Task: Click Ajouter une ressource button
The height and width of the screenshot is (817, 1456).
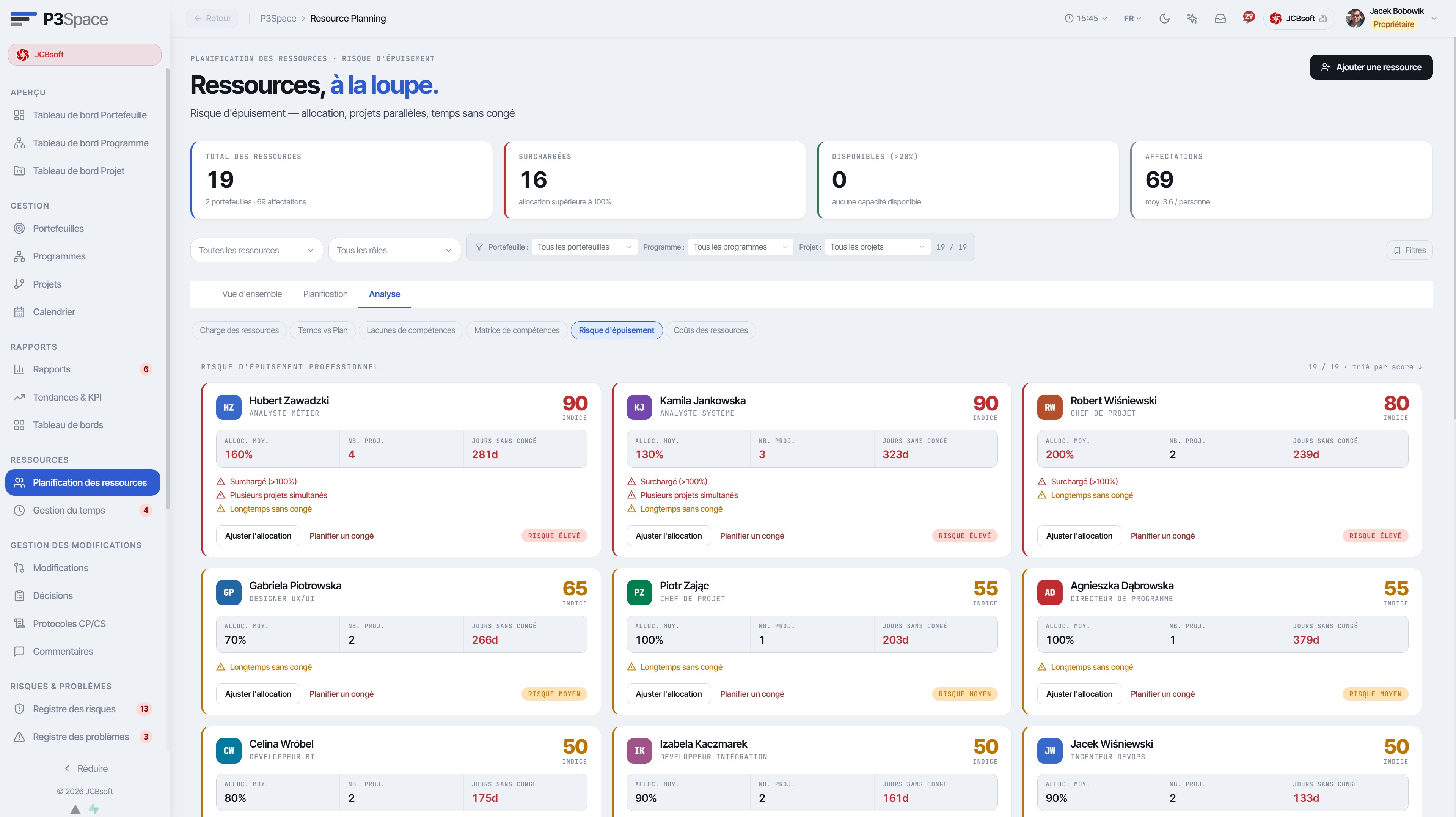Action: click(1371, 67)
